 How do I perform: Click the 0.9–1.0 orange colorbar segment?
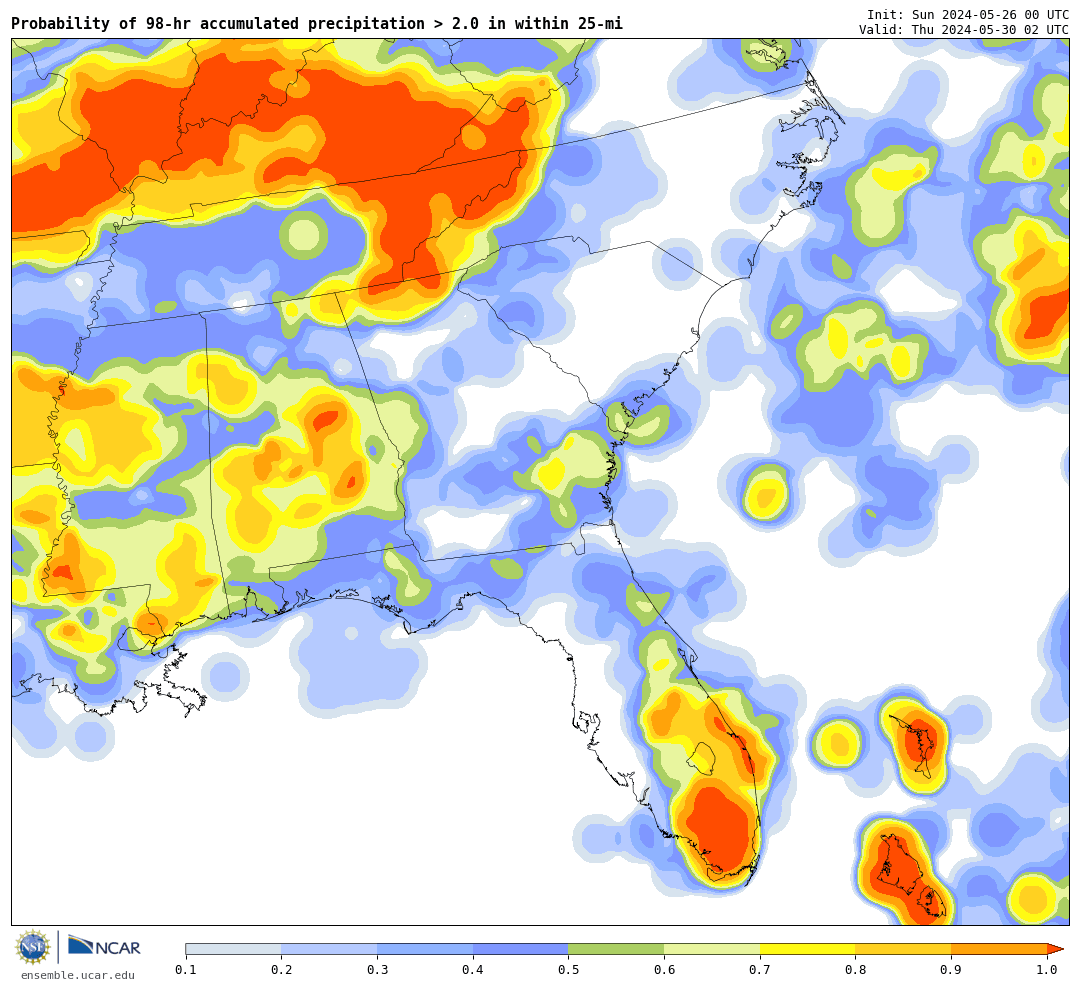point(999,949)
